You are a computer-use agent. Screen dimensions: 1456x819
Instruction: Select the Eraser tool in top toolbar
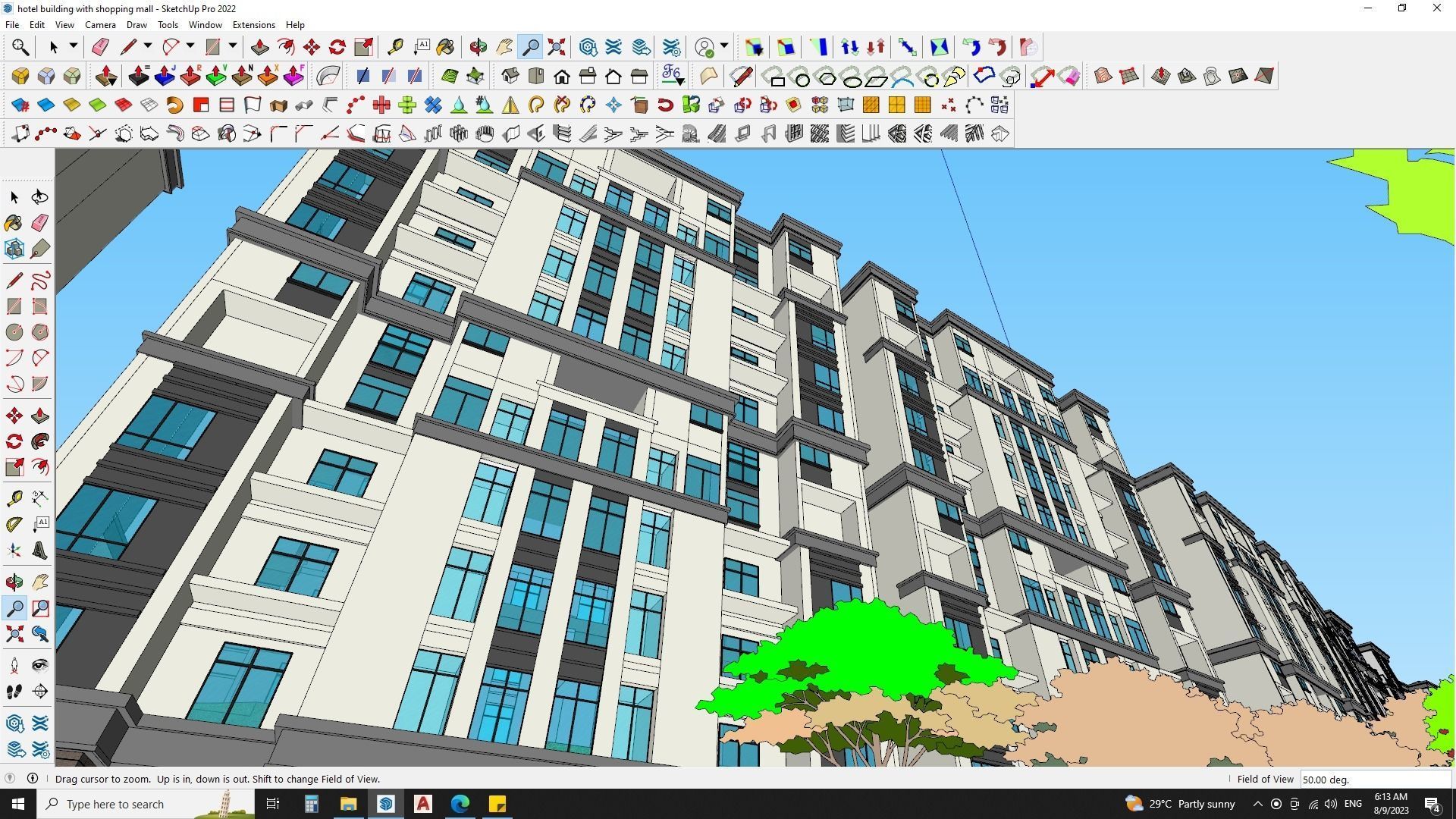click(100, 47)
